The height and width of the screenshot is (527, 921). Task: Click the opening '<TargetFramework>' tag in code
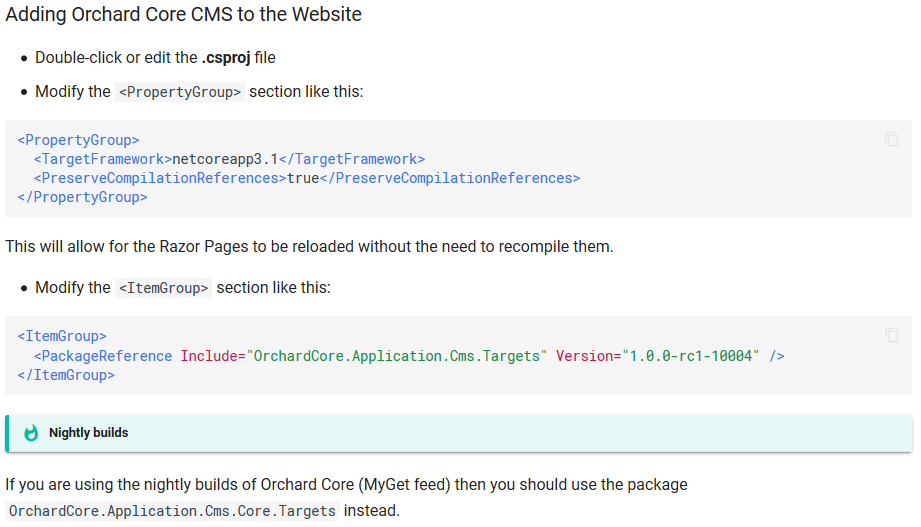[x=103, y=159]
